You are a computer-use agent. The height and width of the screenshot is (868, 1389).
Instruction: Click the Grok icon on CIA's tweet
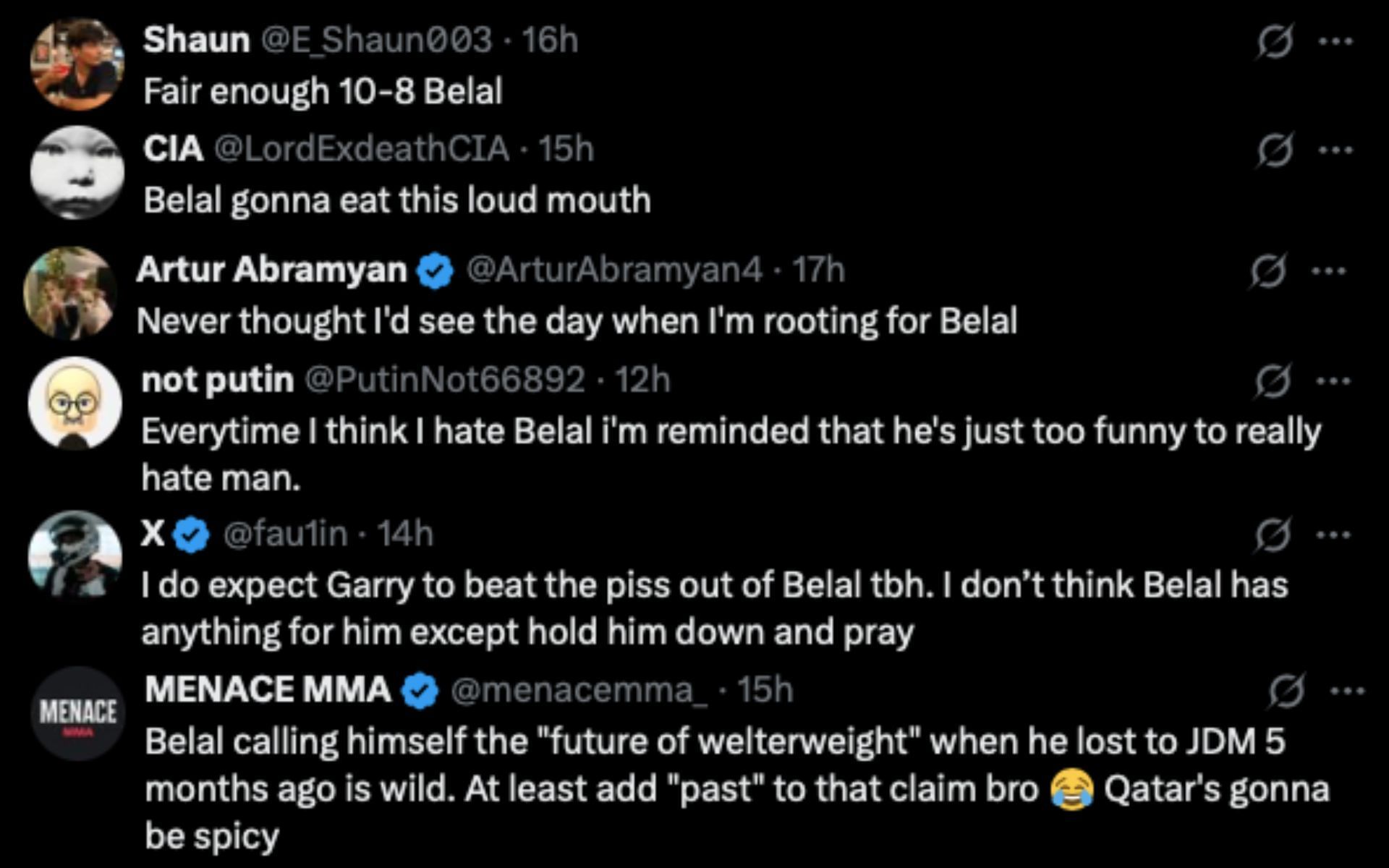[1274, 151]
